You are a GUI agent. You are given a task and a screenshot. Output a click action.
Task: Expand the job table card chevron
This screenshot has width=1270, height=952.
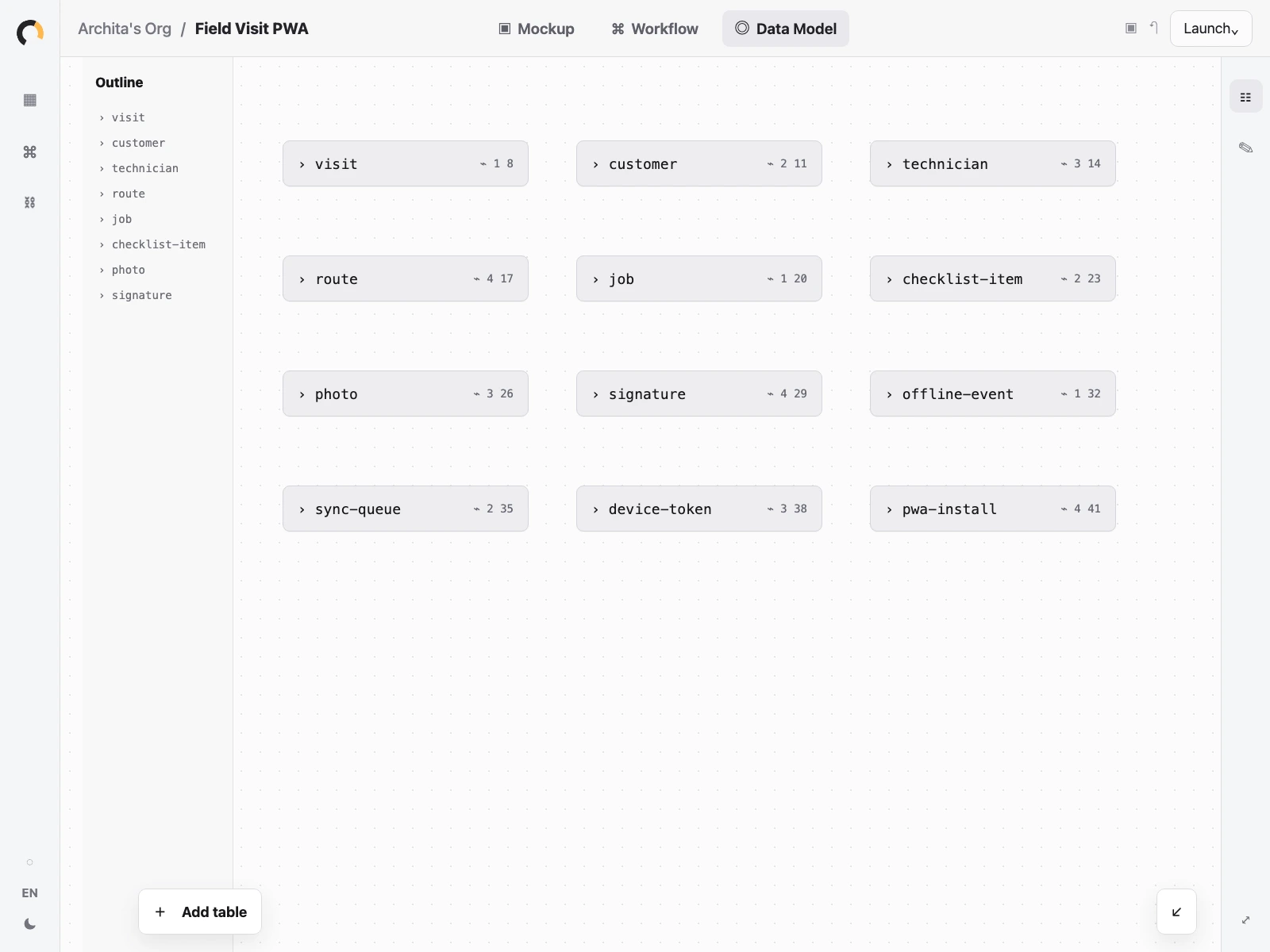pyautogui.click(x=595, y=279)
